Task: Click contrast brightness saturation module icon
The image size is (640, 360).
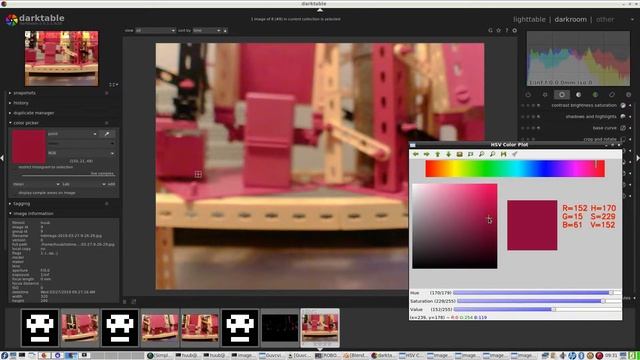Action: tap(623, 105)
